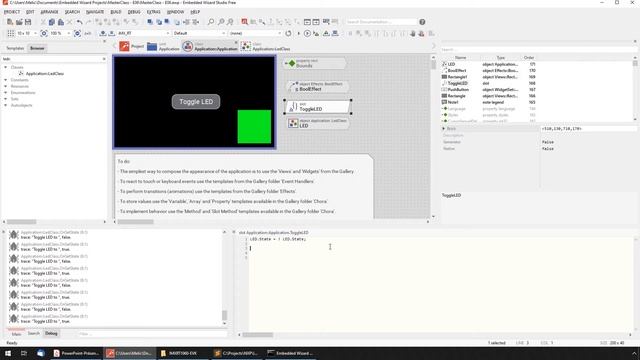Click the warning triangle build icon

[326, 33]
